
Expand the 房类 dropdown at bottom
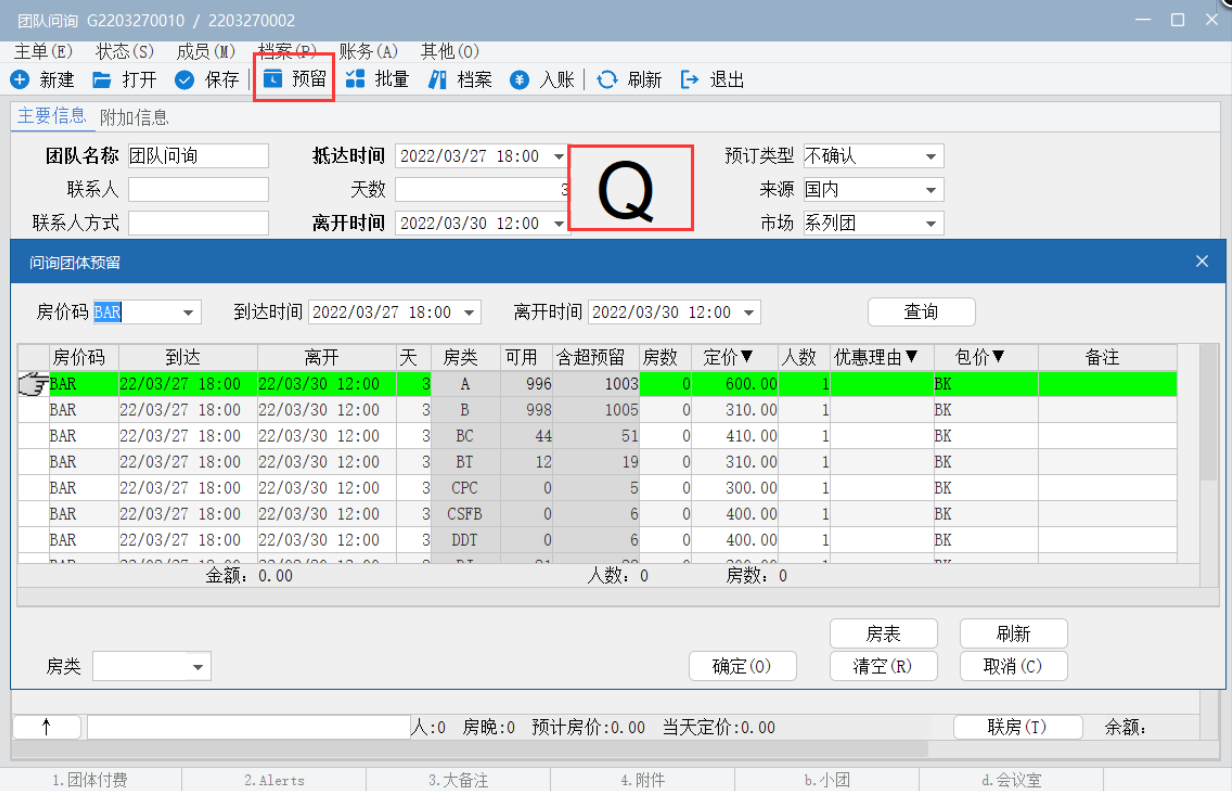point(198,667)
